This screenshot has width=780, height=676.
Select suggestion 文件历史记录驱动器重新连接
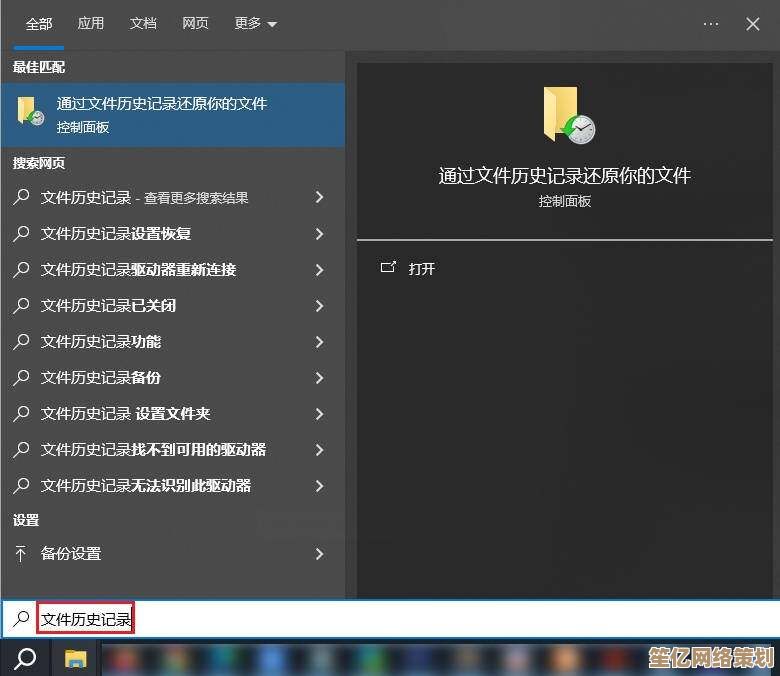pyautogui.click(x=138, y=270)
